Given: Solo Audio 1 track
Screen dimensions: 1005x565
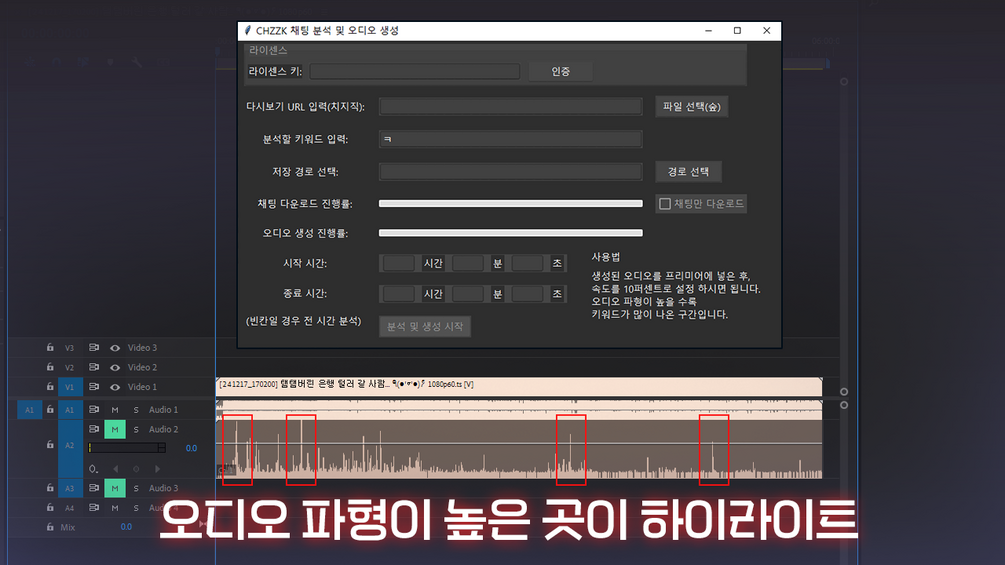Looking at the screenshot, I should click(136, 410).
